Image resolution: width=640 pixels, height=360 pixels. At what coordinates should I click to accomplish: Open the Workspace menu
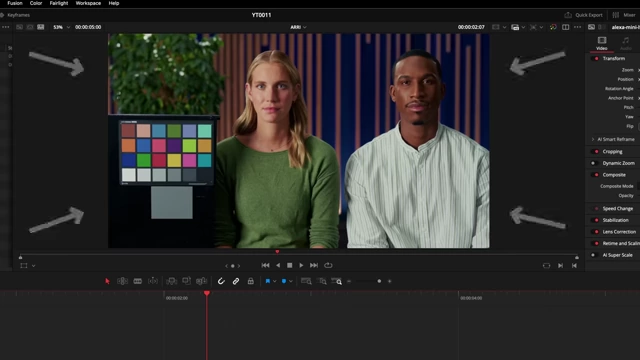point(88,3)
